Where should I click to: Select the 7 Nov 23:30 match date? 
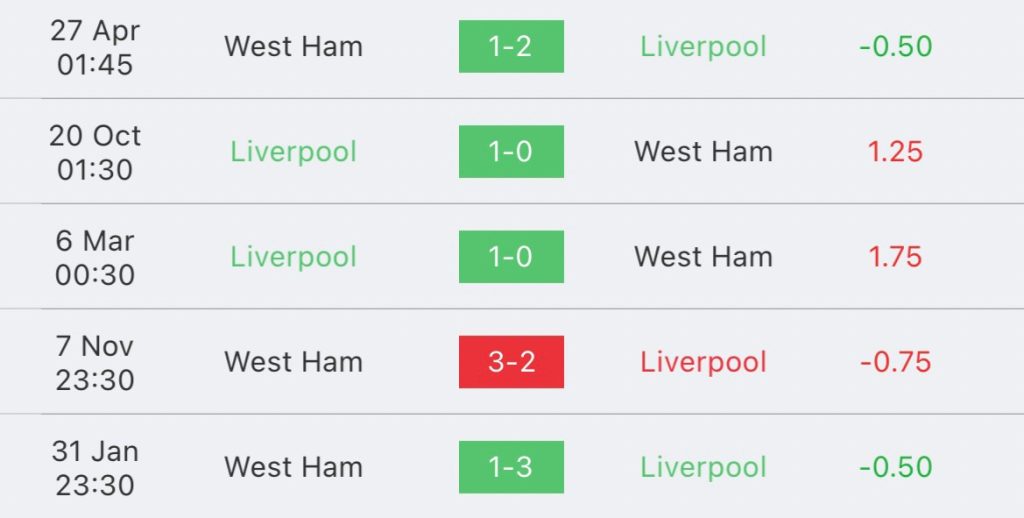95,362
